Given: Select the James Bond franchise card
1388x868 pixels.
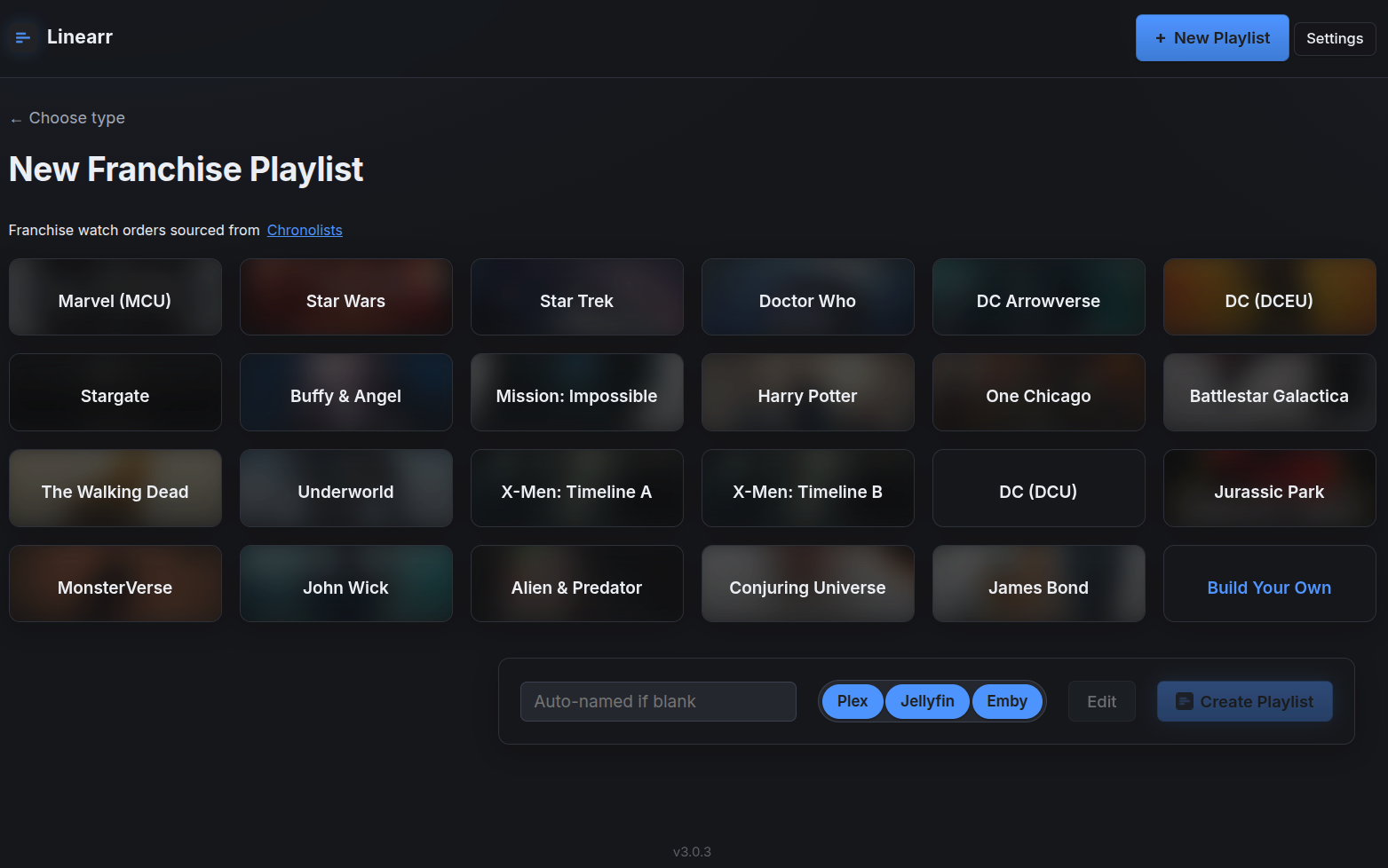Looking at the screenshot, I should (1039, 584).
